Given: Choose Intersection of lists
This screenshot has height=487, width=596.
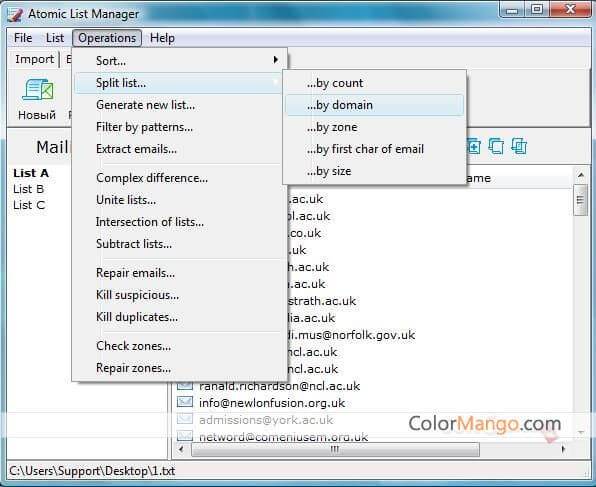Looking at the screenshot, I should click(x=178, y=222).
